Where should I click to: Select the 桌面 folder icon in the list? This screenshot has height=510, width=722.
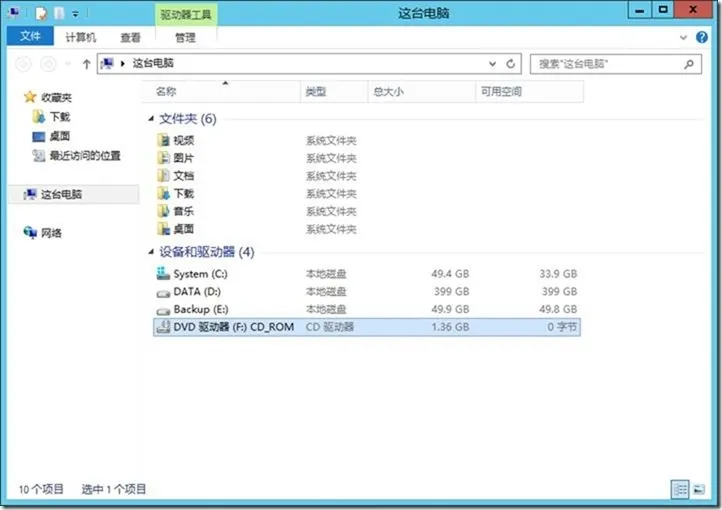tap(163, 229)
